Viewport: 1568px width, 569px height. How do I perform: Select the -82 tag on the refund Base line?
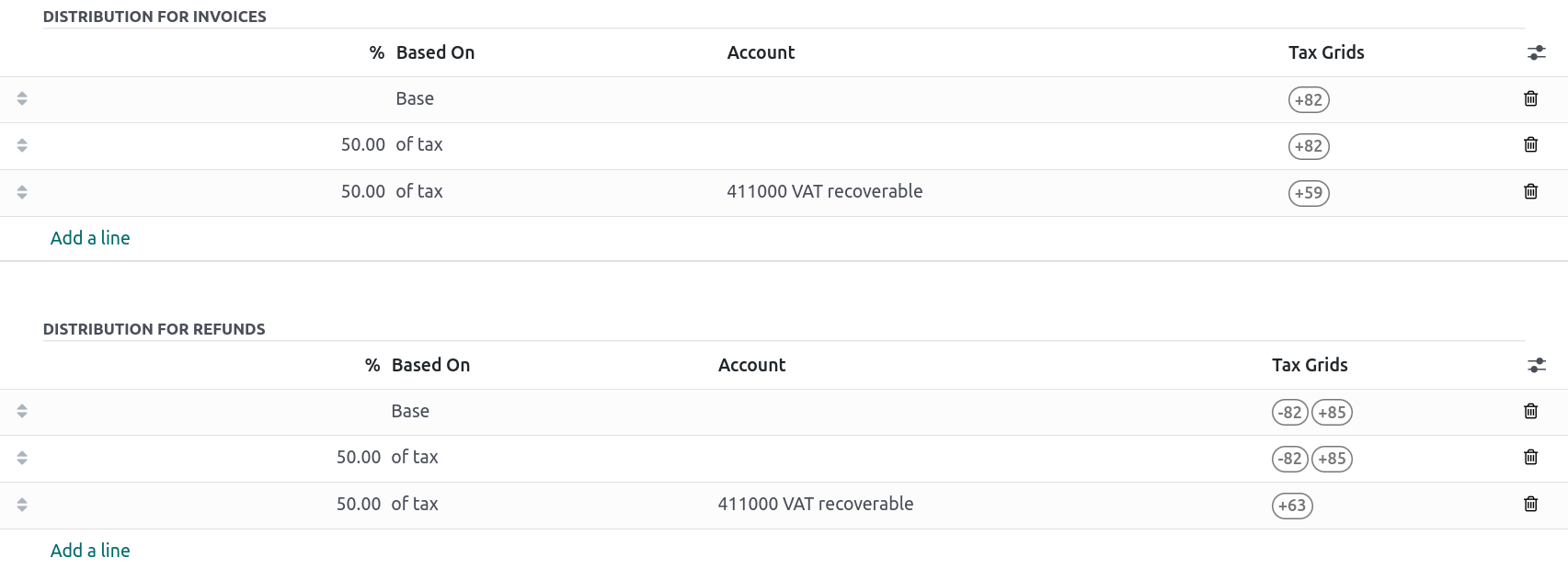1289,413
